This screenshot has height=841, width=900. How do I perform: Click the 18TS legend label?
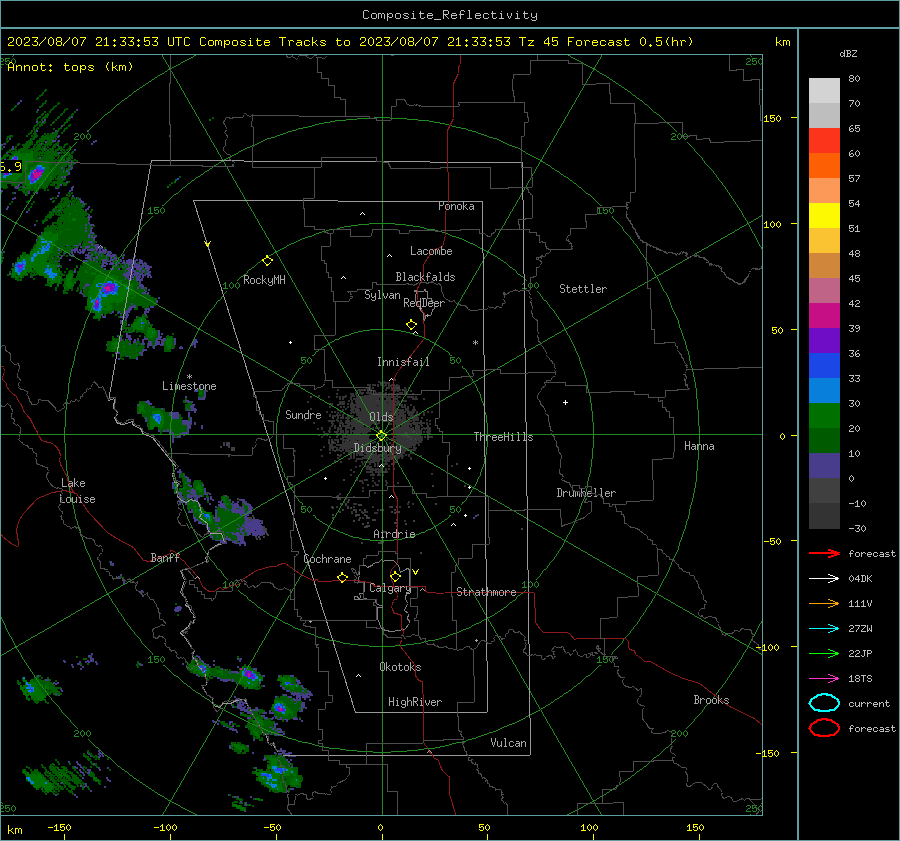coord(860,679)
